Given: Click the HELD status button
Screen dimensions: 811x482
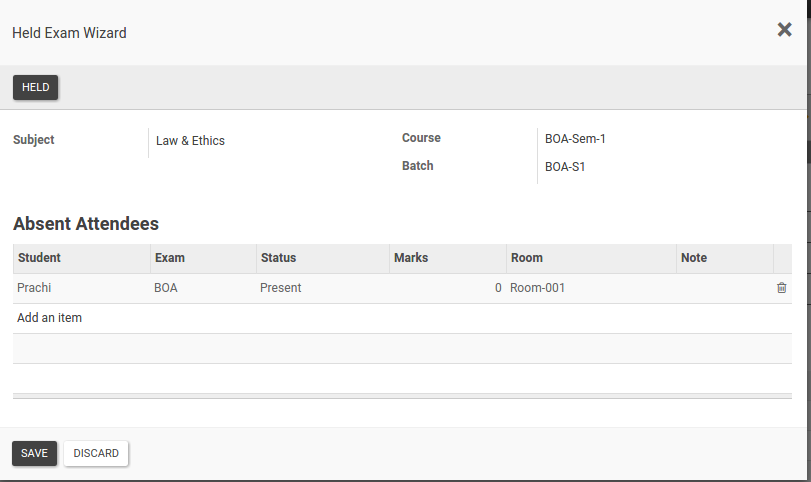Looking at the screenshot, I should [x=36, y=88].
